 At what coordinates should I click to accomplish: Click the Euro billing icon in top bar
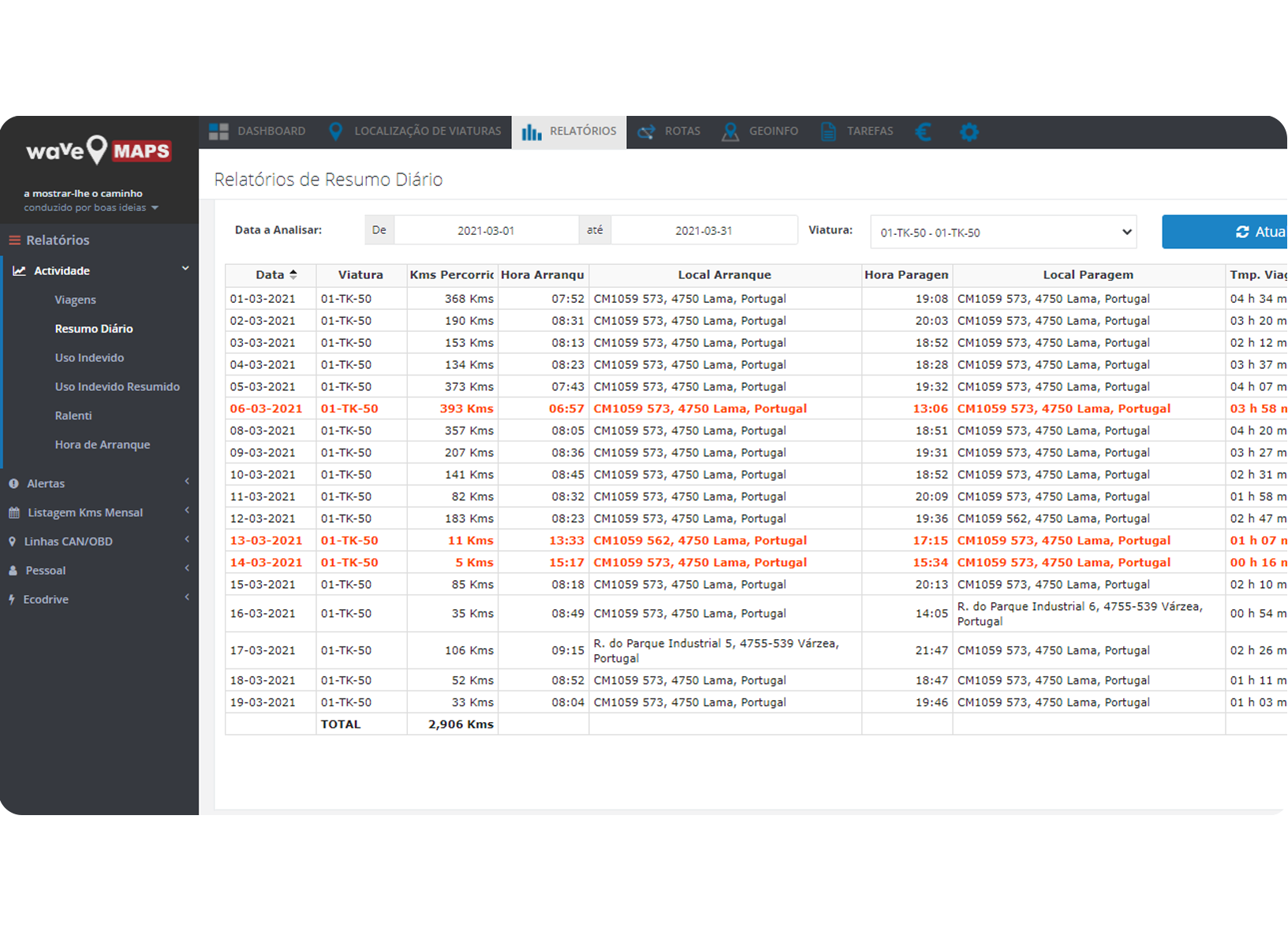[923, 132]
